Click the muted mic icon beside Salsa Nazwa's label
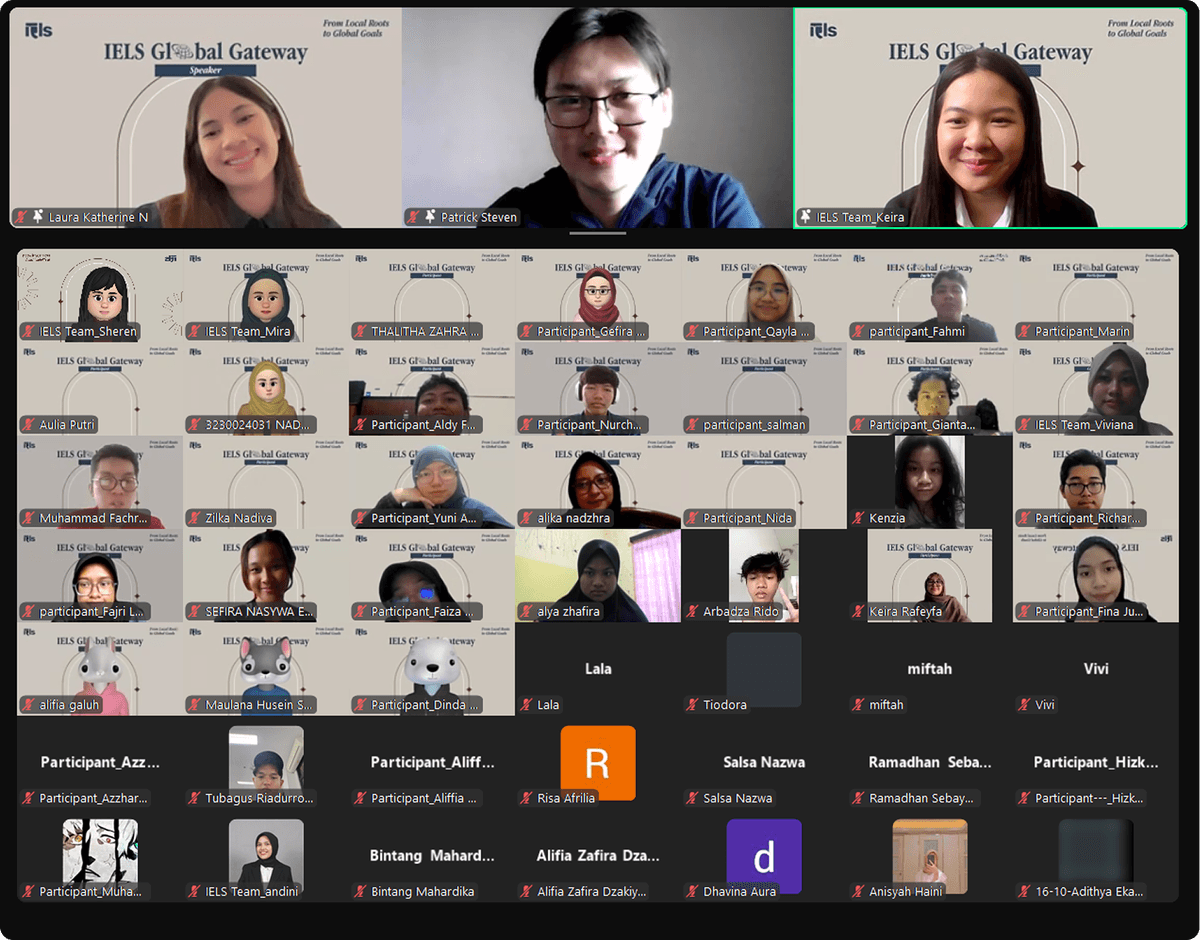Viewport: 1200px width, 940px height. pos(692,798)
